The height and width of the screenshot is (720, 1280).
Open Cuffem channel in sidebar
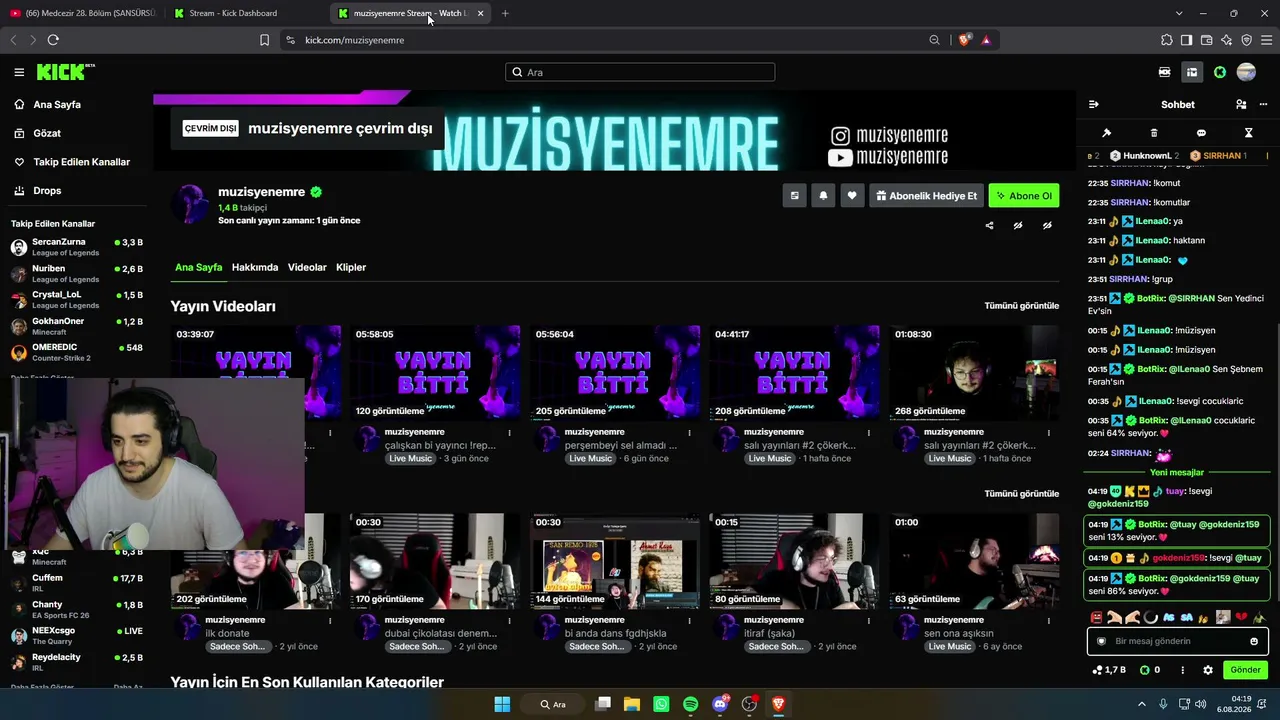point(77,583)
